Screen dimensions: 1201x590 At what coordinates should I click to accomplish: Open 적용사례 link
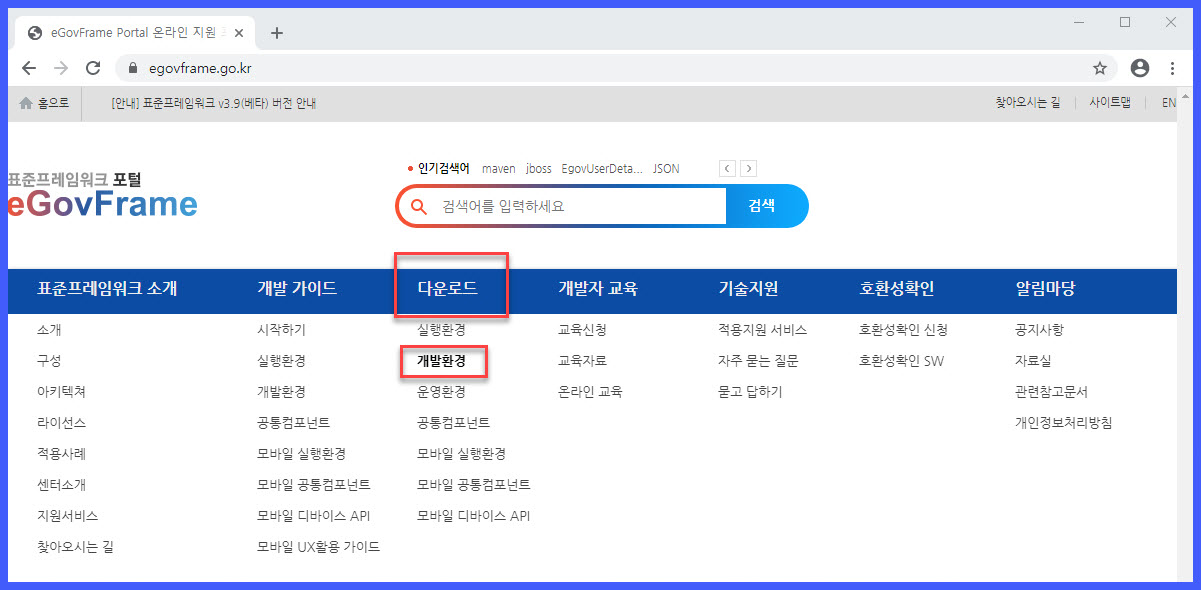pyautogui.click(x=61, y=454)
